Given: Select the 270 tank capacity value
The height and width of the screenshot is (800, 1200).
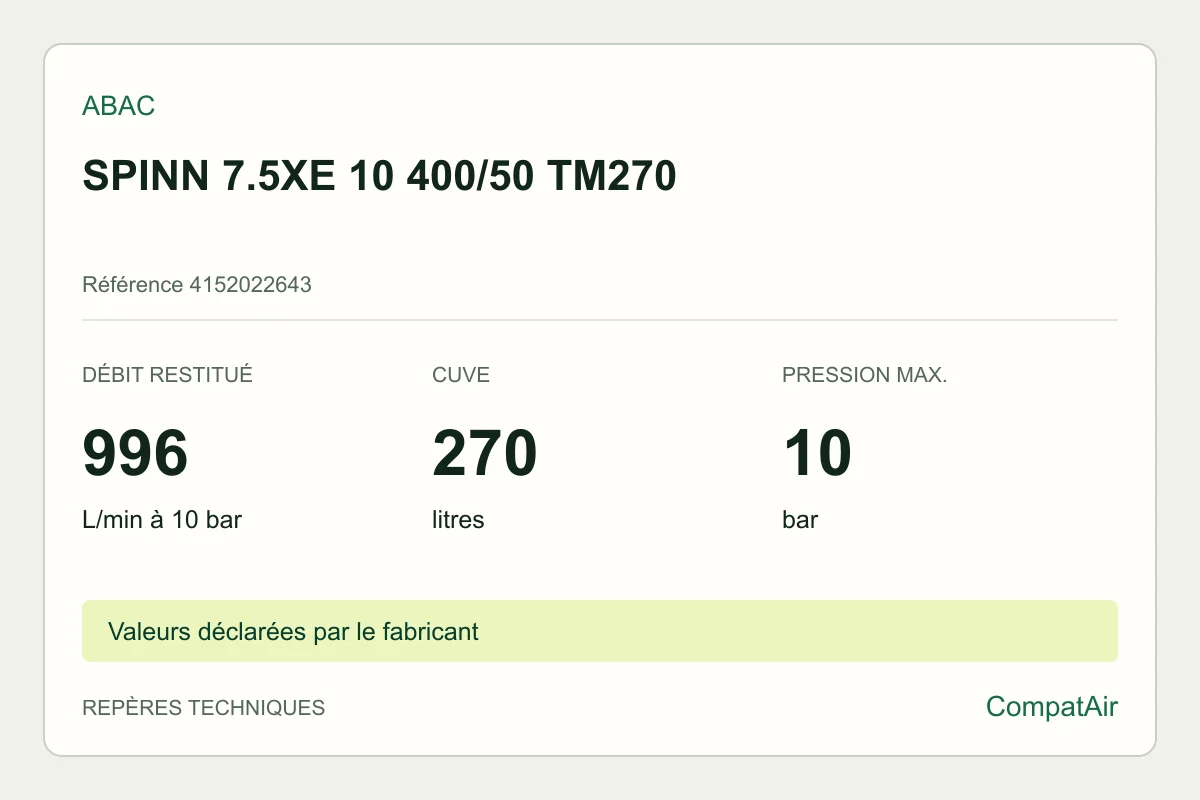Looking at the screenshot, I should (x=485, y=453).
